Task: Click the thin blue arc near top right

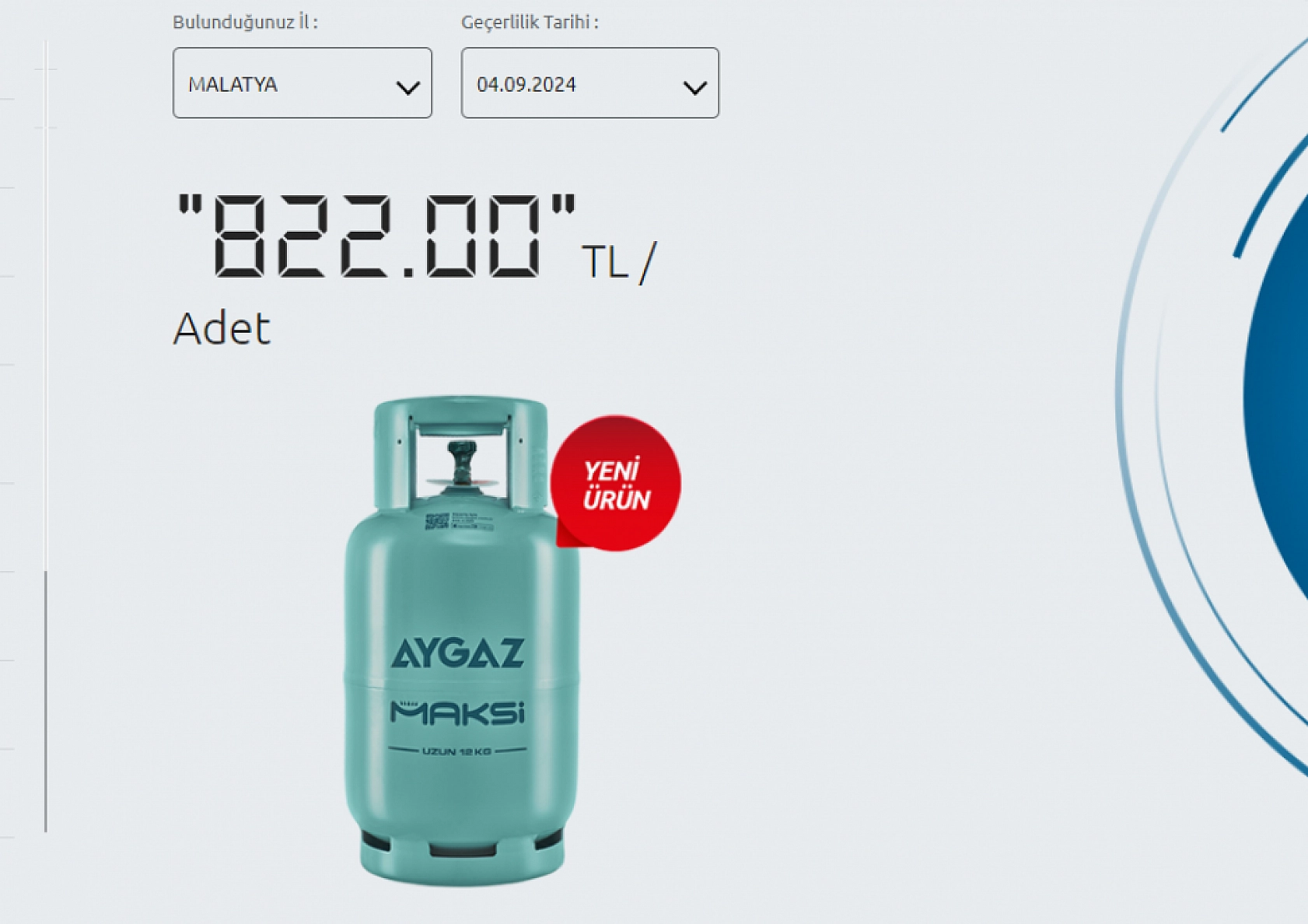Action: (1264, 84)
